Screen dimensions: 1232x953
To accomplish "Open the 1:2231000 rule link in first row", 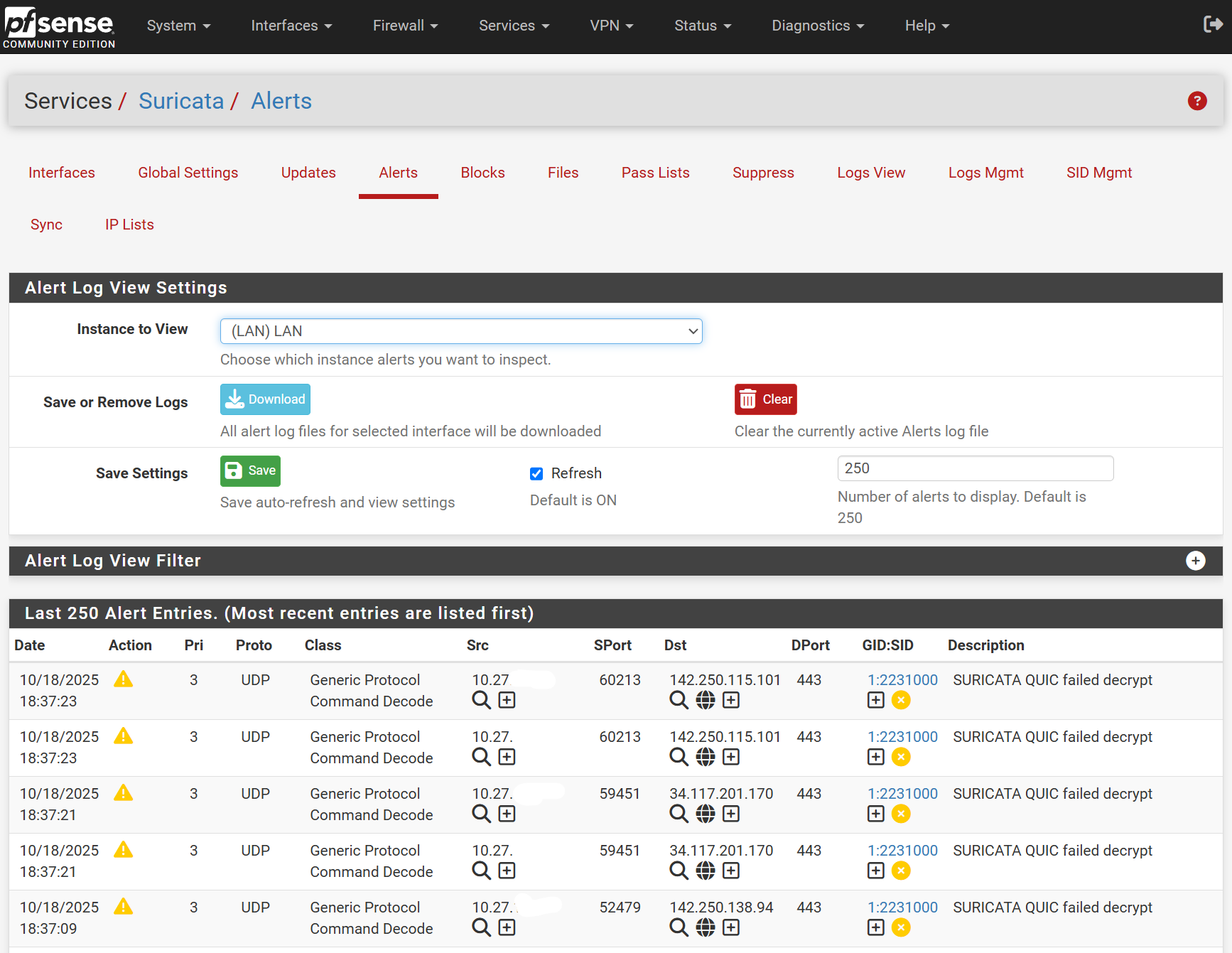I will coord(902,680).
